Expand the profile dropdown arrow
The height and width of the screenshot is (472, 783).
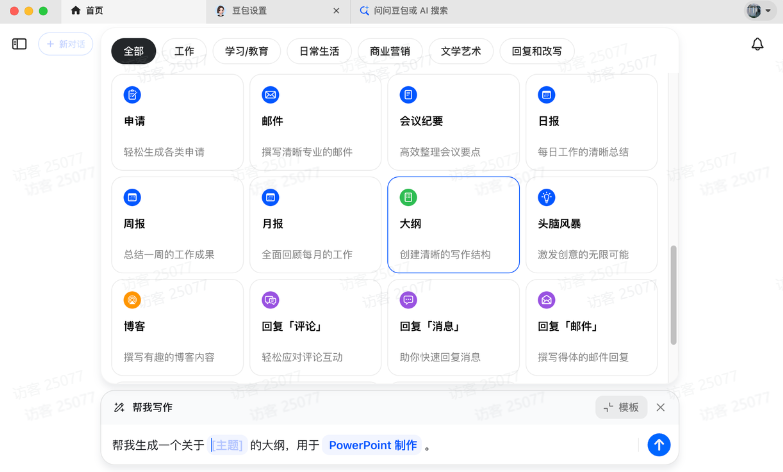coord(768,10)
